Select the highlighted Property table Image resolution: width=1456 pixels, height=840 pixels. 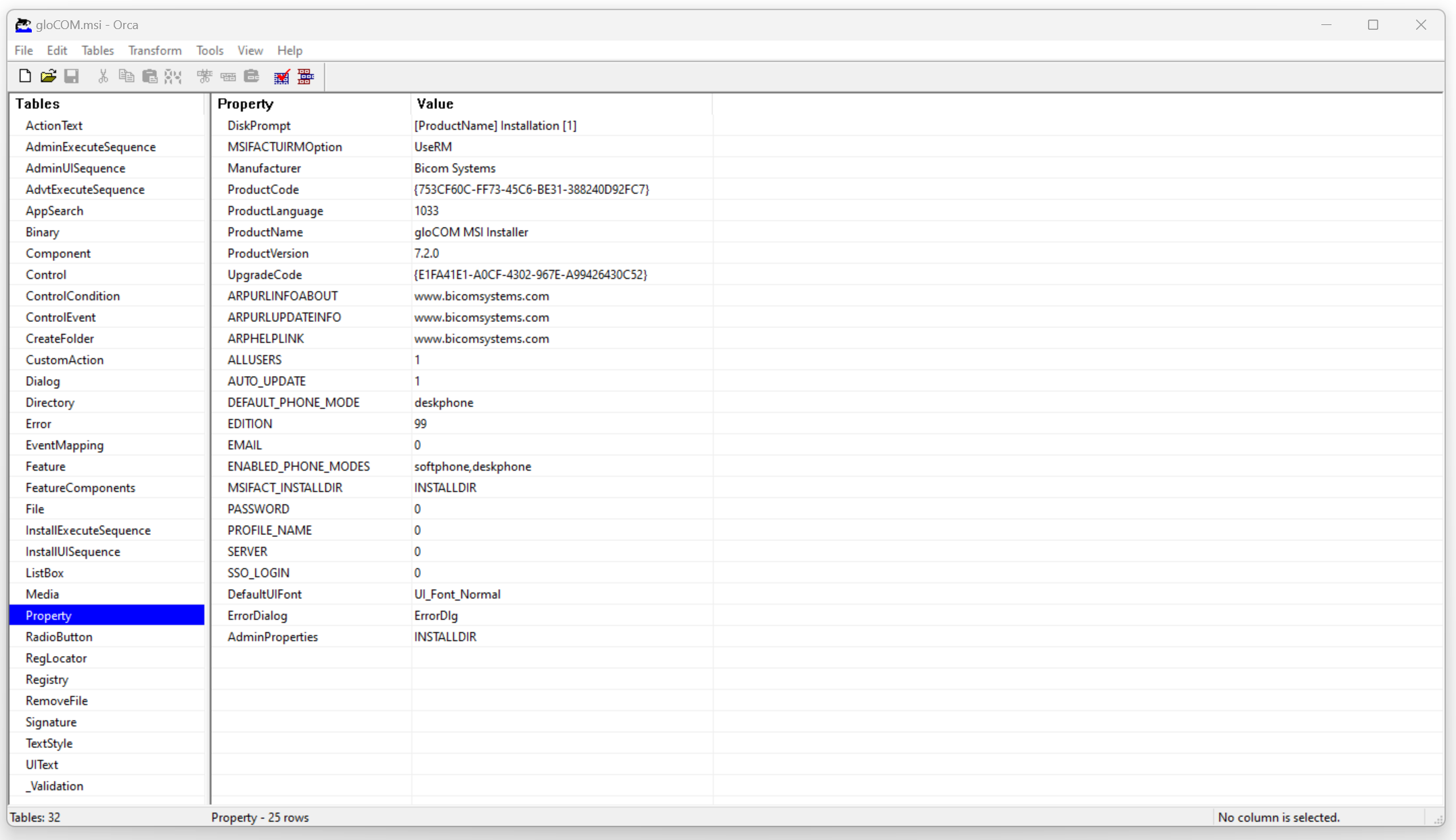[x=107, y=615]
